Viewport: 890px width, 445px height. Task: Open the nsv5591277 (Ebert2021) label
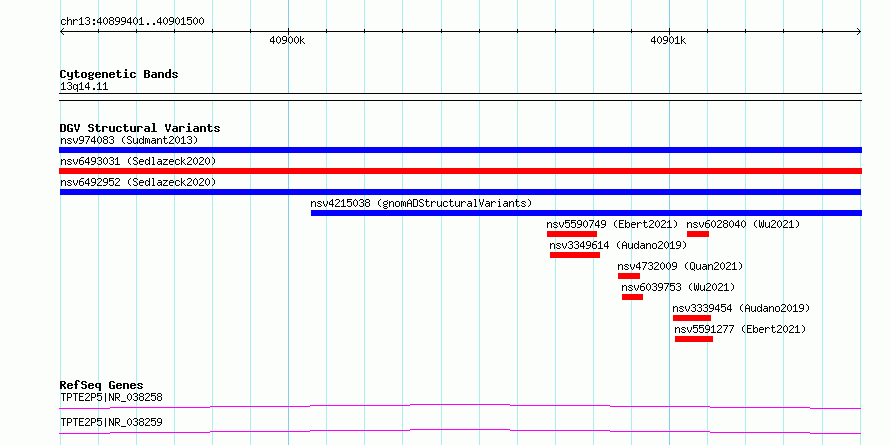(740, 329)
